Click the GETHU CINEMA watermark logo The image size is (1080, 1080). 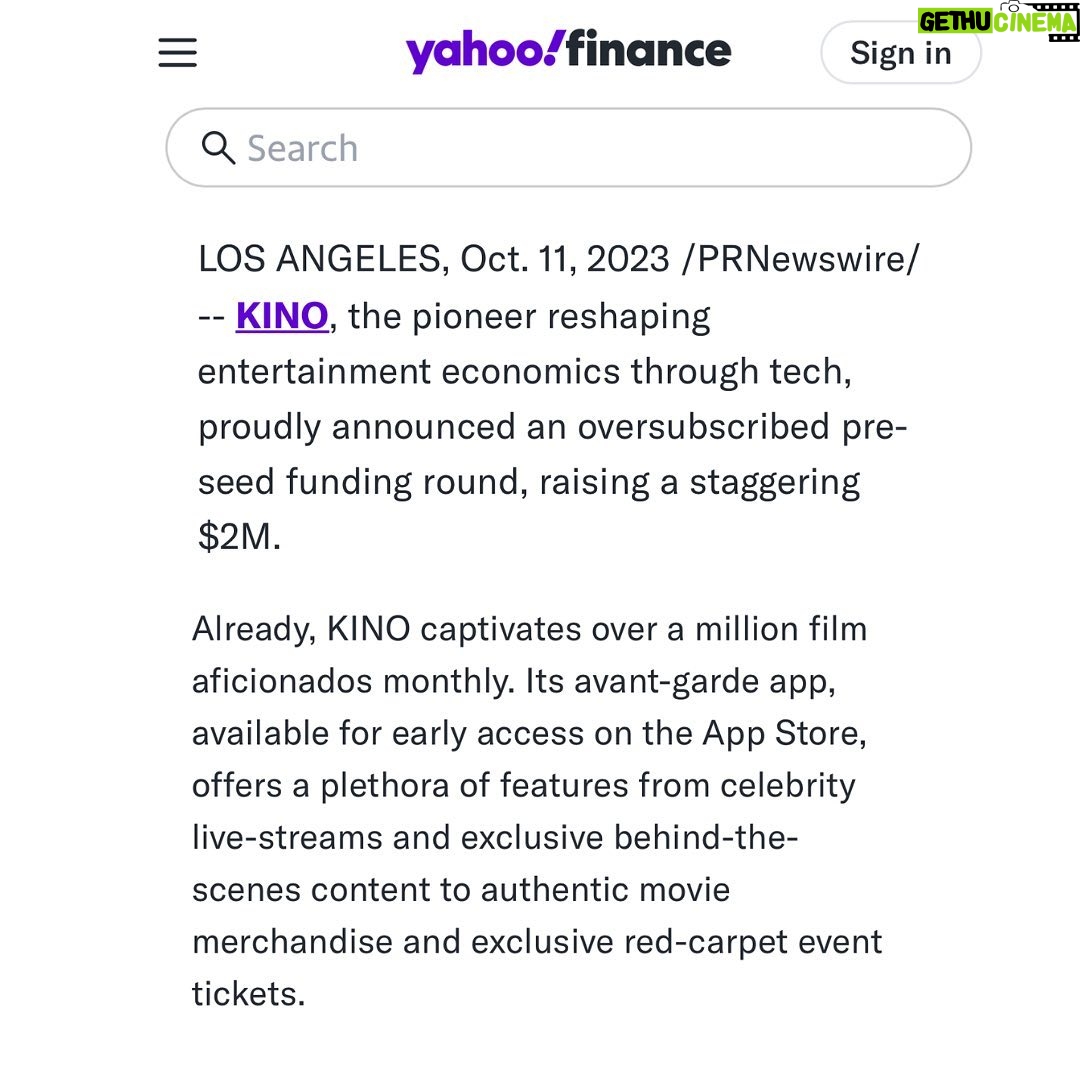pyautogui.click(x=997, y=23)
